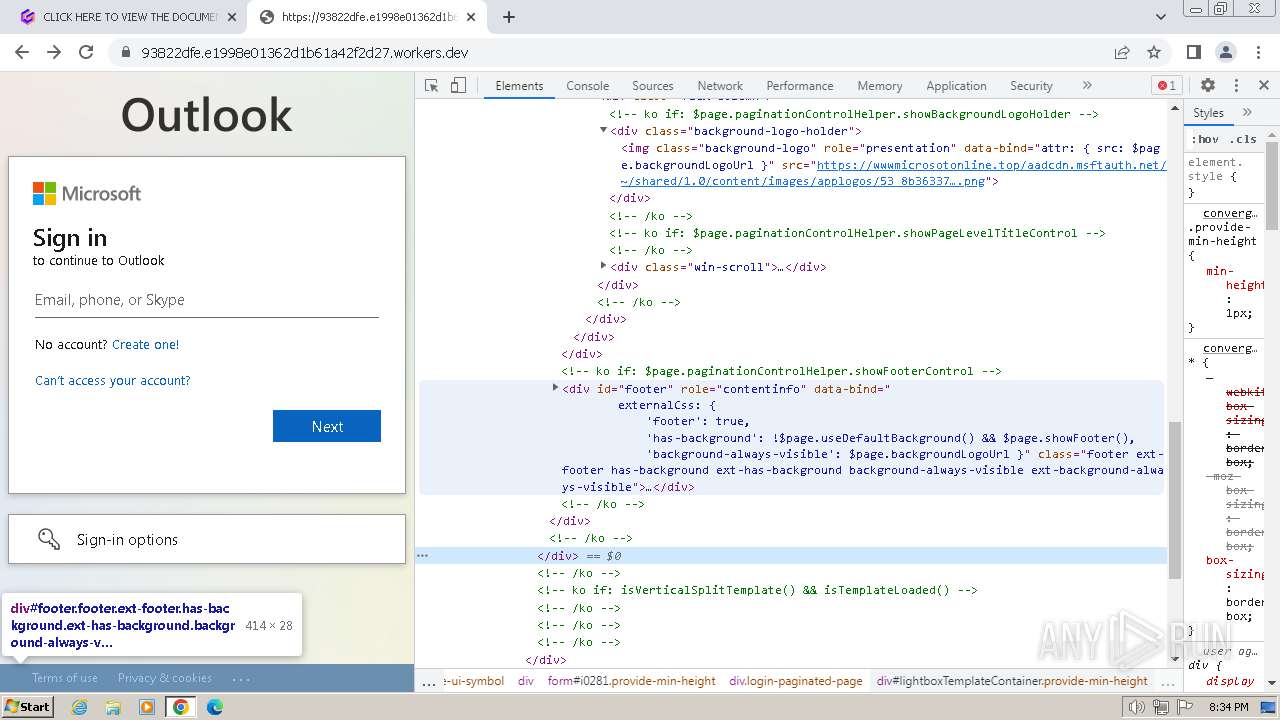Image resolution: width=1280 pixels, height=720 pixels.
Task: Collapse the background-logo-holder div node
Action: (x=603, y=130)
